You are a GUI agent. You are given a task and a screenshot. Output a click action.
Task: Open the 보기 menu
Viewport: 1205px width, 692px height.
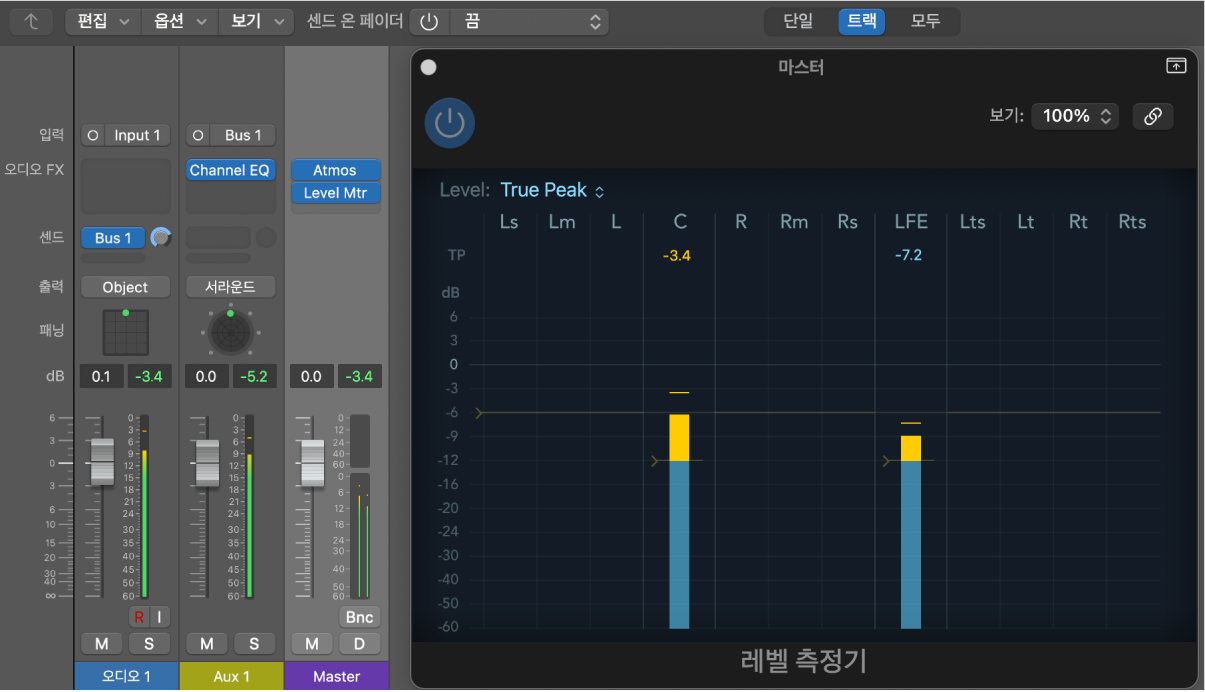(256, 21)
